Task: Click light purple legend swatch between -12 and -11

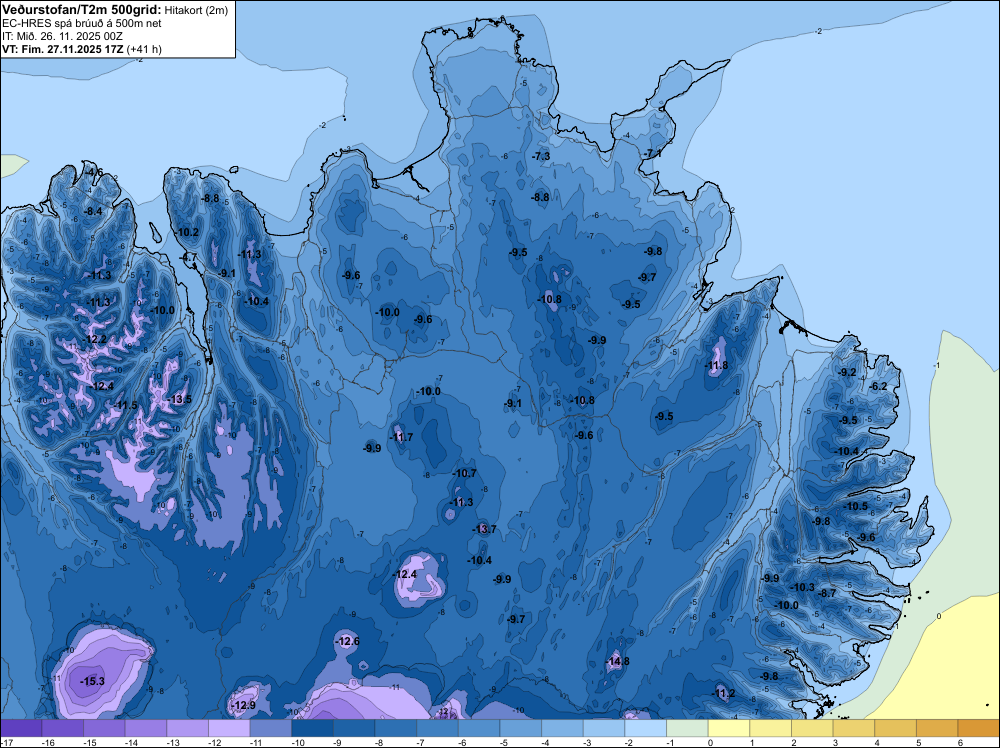Action: 229,728
